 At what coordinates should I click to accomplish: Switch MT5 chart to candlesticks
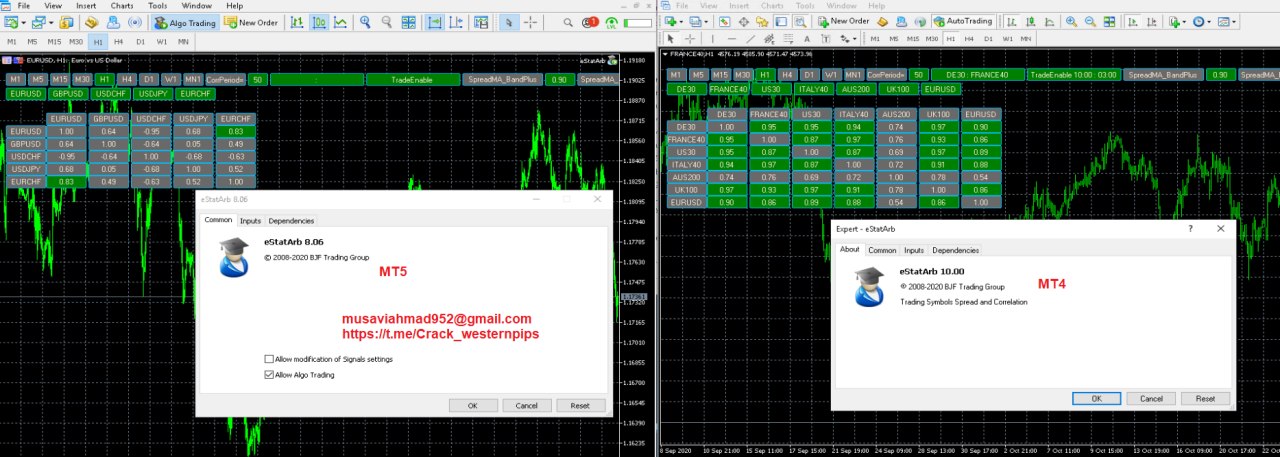319,22
